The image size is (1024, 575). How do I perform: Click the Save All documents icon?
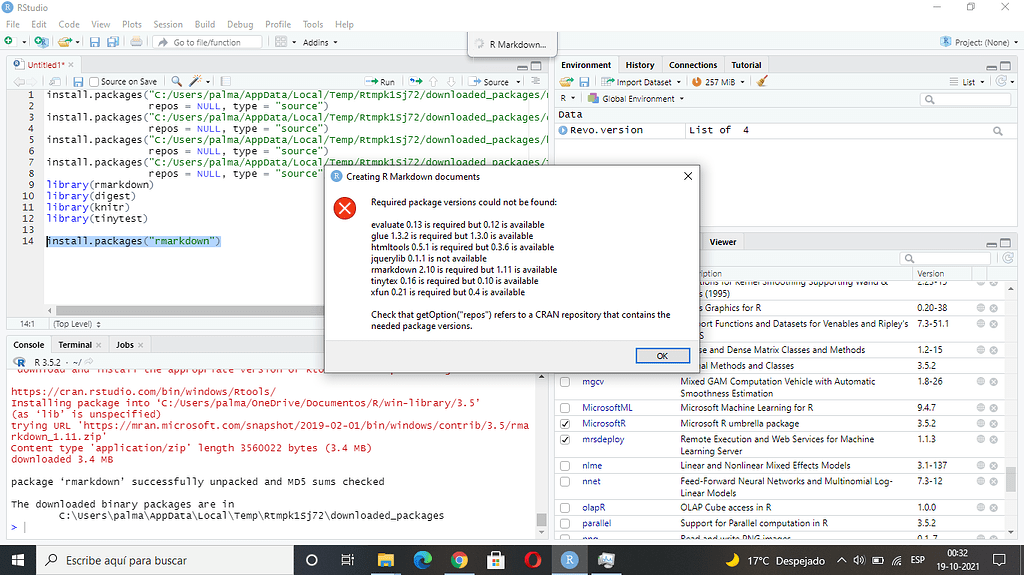click(112, 42)
